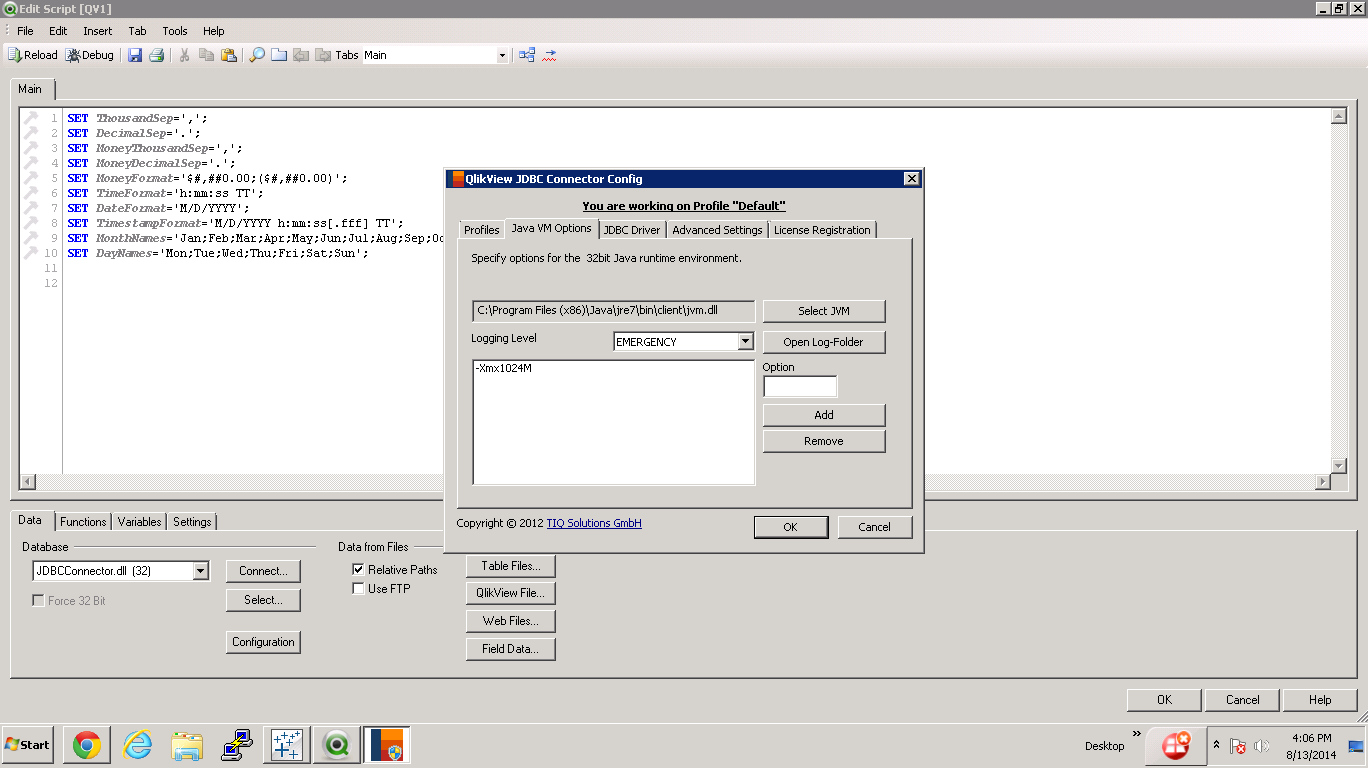Open Internet Explorer from the taskbar
The width and height of the screenshot is (1368, 768).
coord(137,745)
